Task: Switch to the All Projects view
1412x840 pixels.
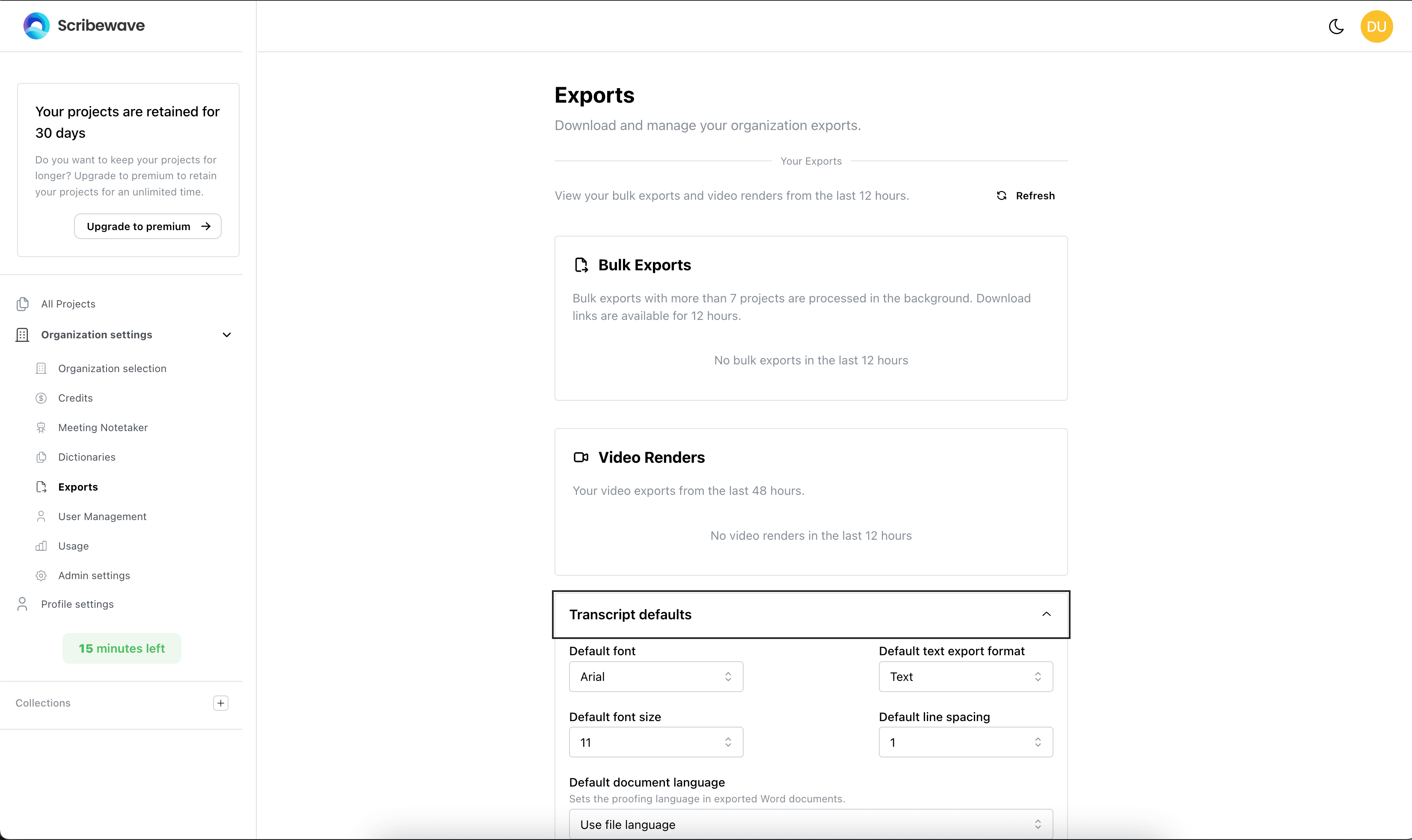Action: [x=68, y=303]
